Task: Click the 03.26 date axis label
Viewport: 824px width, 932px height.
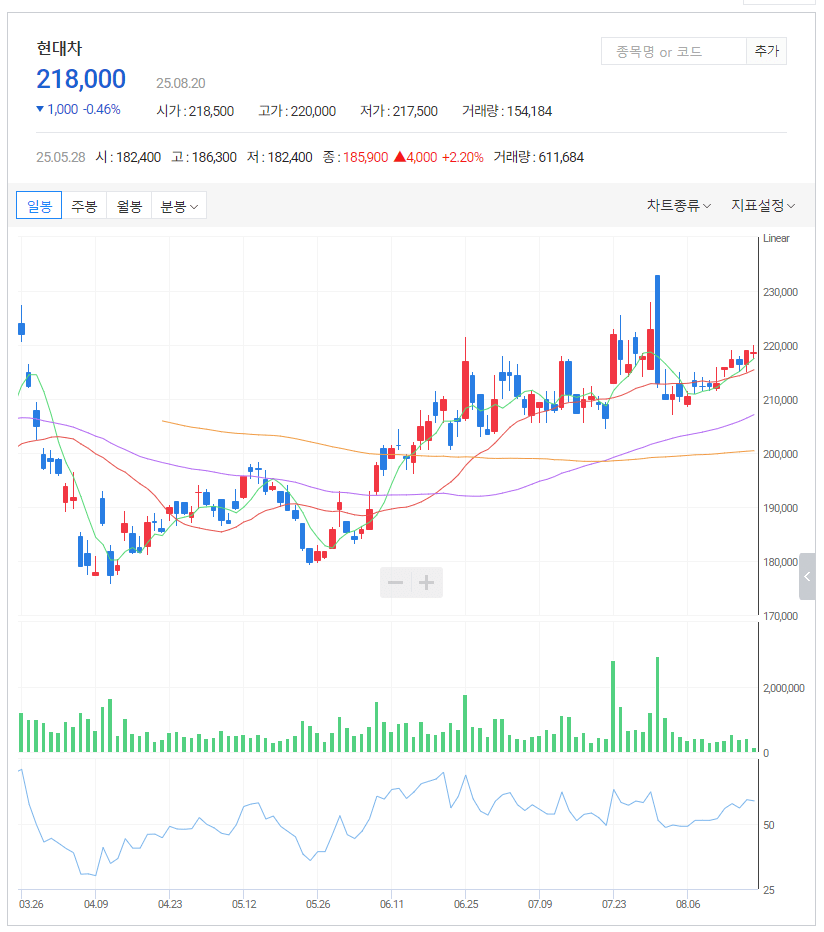Action: 31,904
